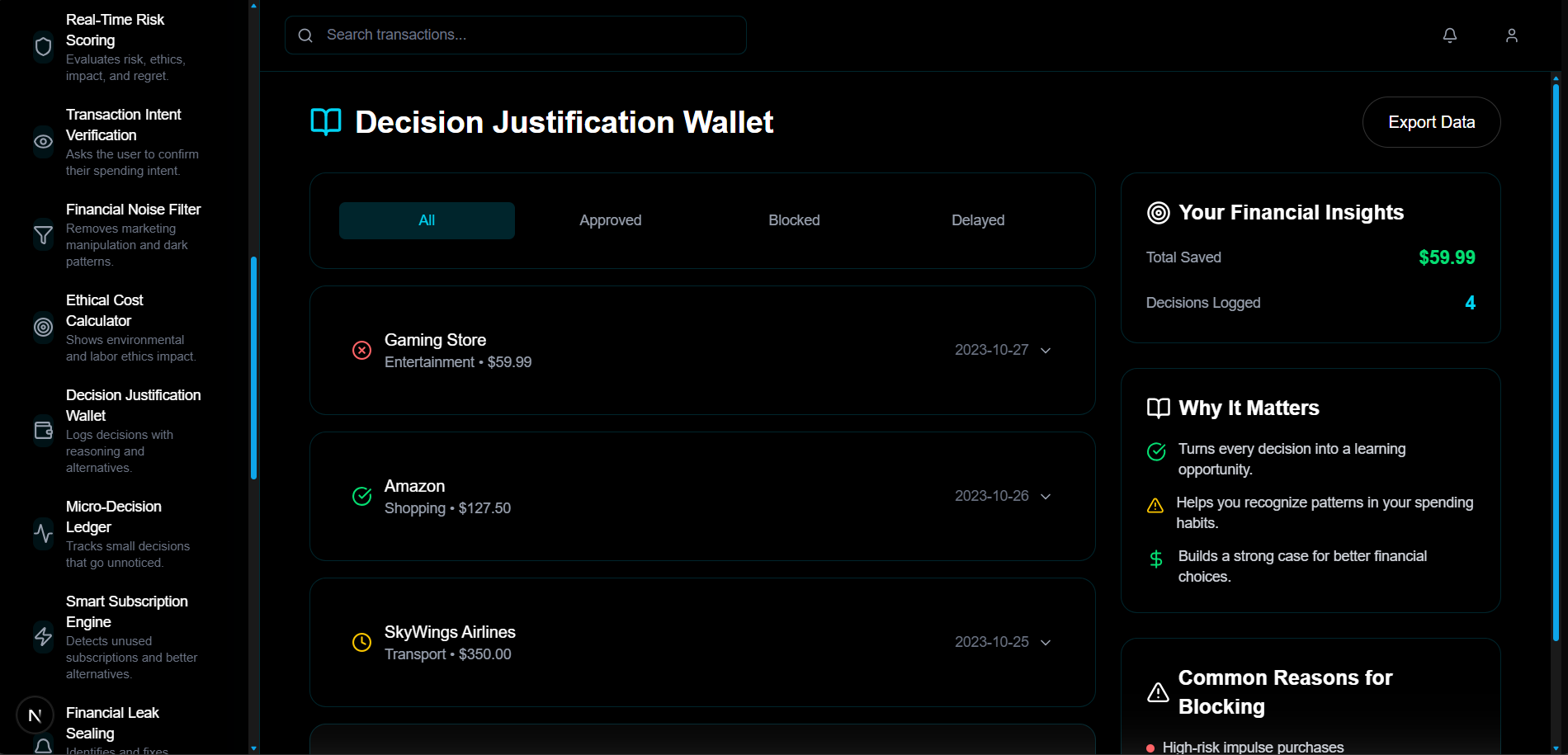Screen dimensions: 1568x755
Task: Open the Financial Noise Filter funnel icon
Action: click(44, 236)
